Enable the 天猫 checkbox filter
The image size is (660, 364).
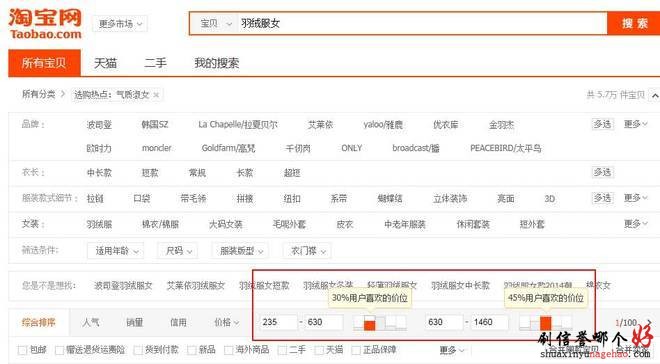(319, 350)
